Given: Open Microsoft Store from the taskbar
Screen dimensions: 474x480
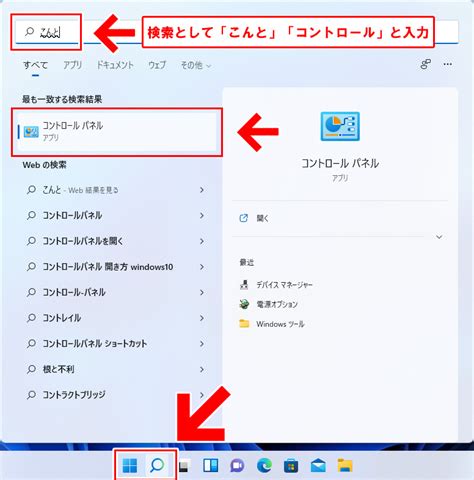Looking at the screenshot, I should click(291, 466).
